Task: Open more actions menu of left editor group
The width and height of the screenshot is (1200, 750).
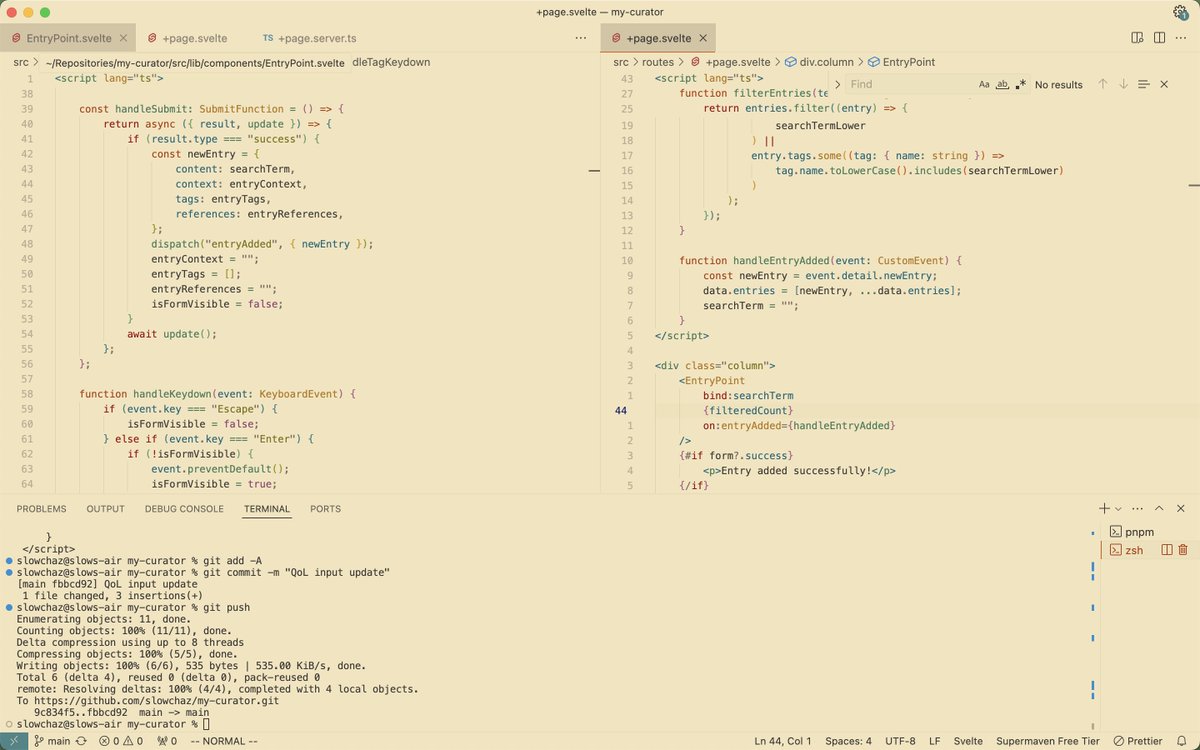Action: tap(581, 38)
